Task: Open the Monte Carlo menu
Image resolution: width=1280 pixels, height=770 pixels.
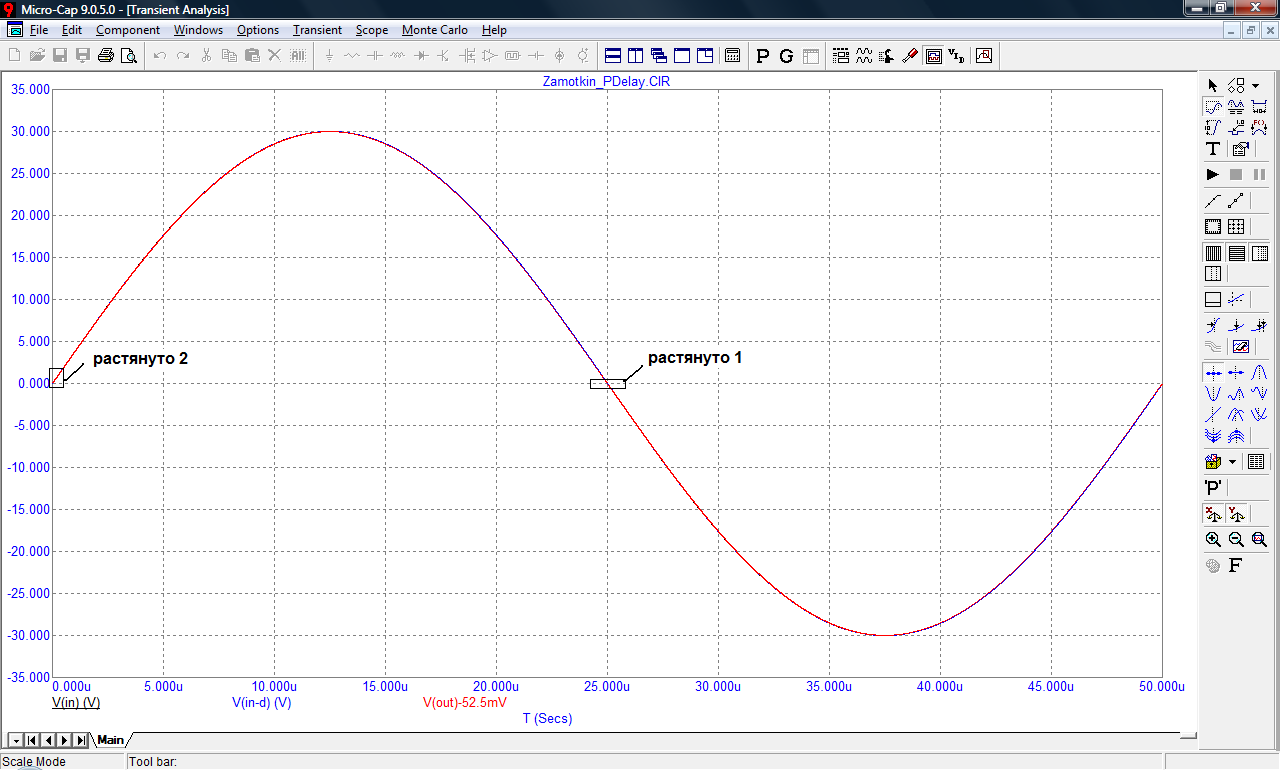Action: (435, 30)
